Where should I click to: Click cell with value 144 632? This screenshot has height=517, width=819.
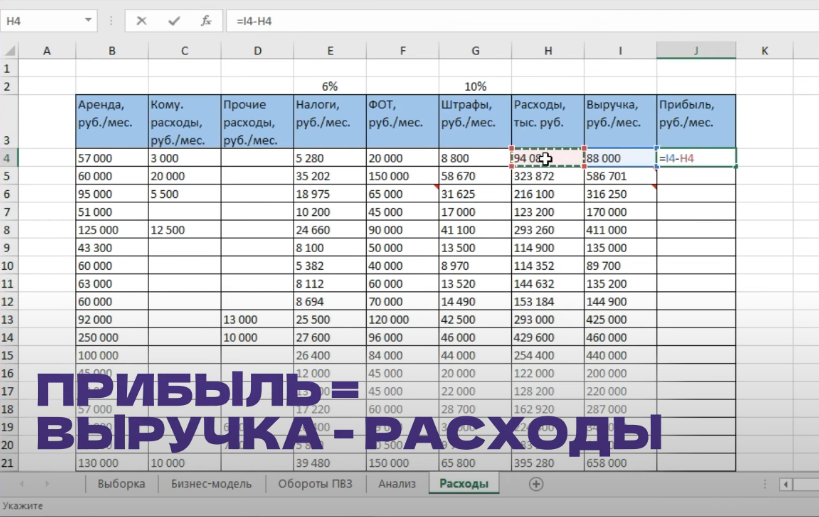548,284
